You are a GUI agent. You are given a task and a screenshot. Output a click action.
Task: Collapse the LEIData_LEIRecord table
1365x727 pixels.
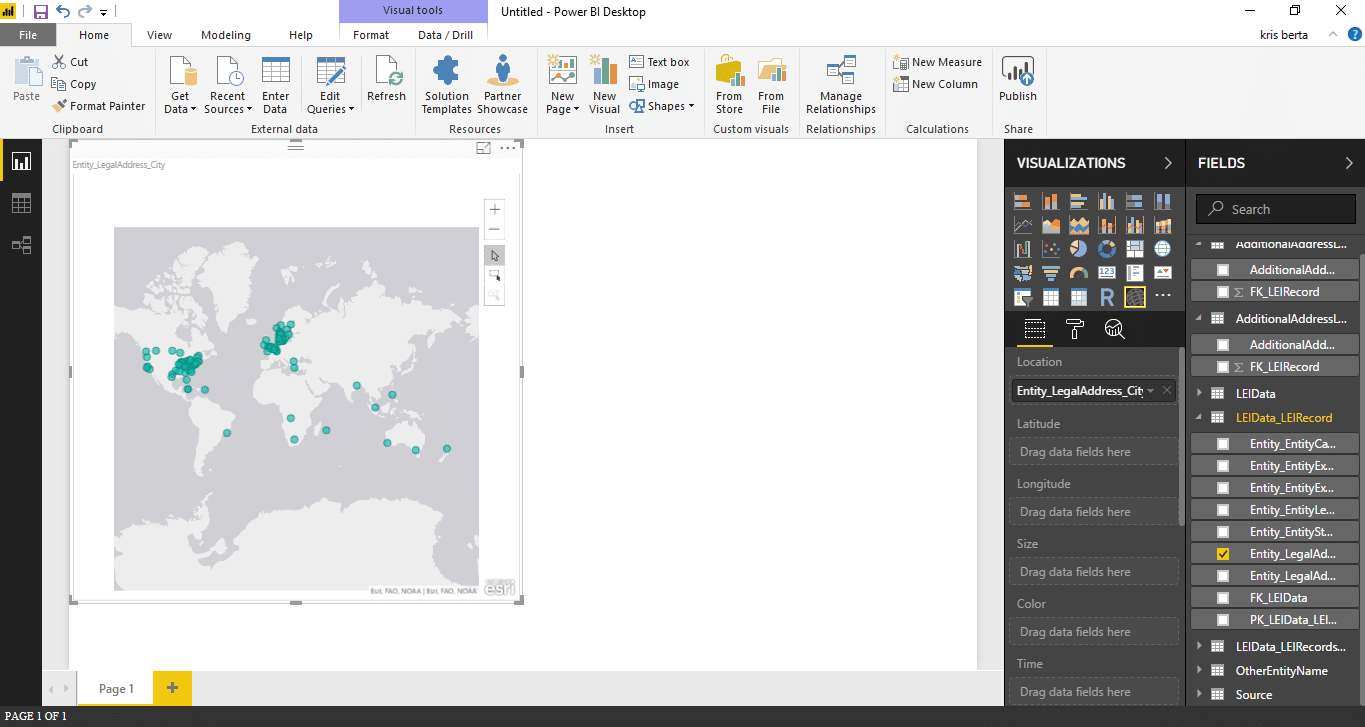tap(1200, 418)
